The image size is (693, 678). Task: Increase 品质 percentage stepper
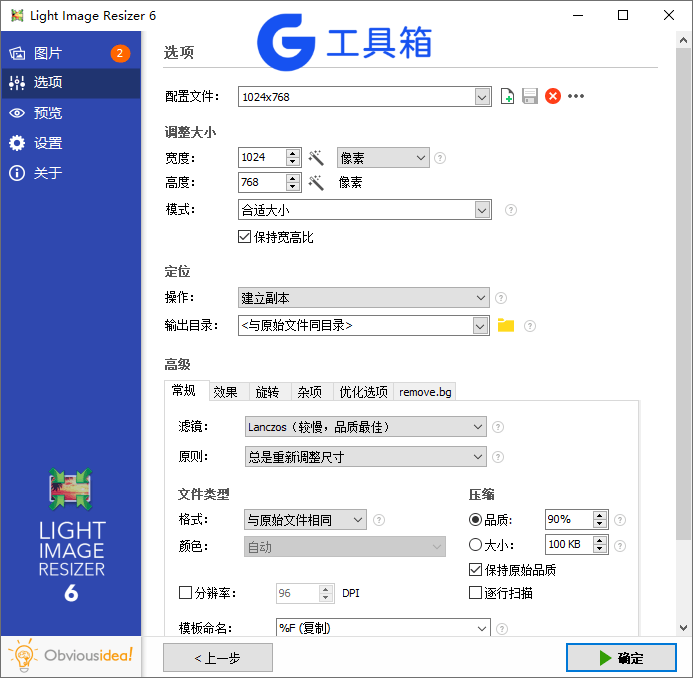click(x=599, y=515)
